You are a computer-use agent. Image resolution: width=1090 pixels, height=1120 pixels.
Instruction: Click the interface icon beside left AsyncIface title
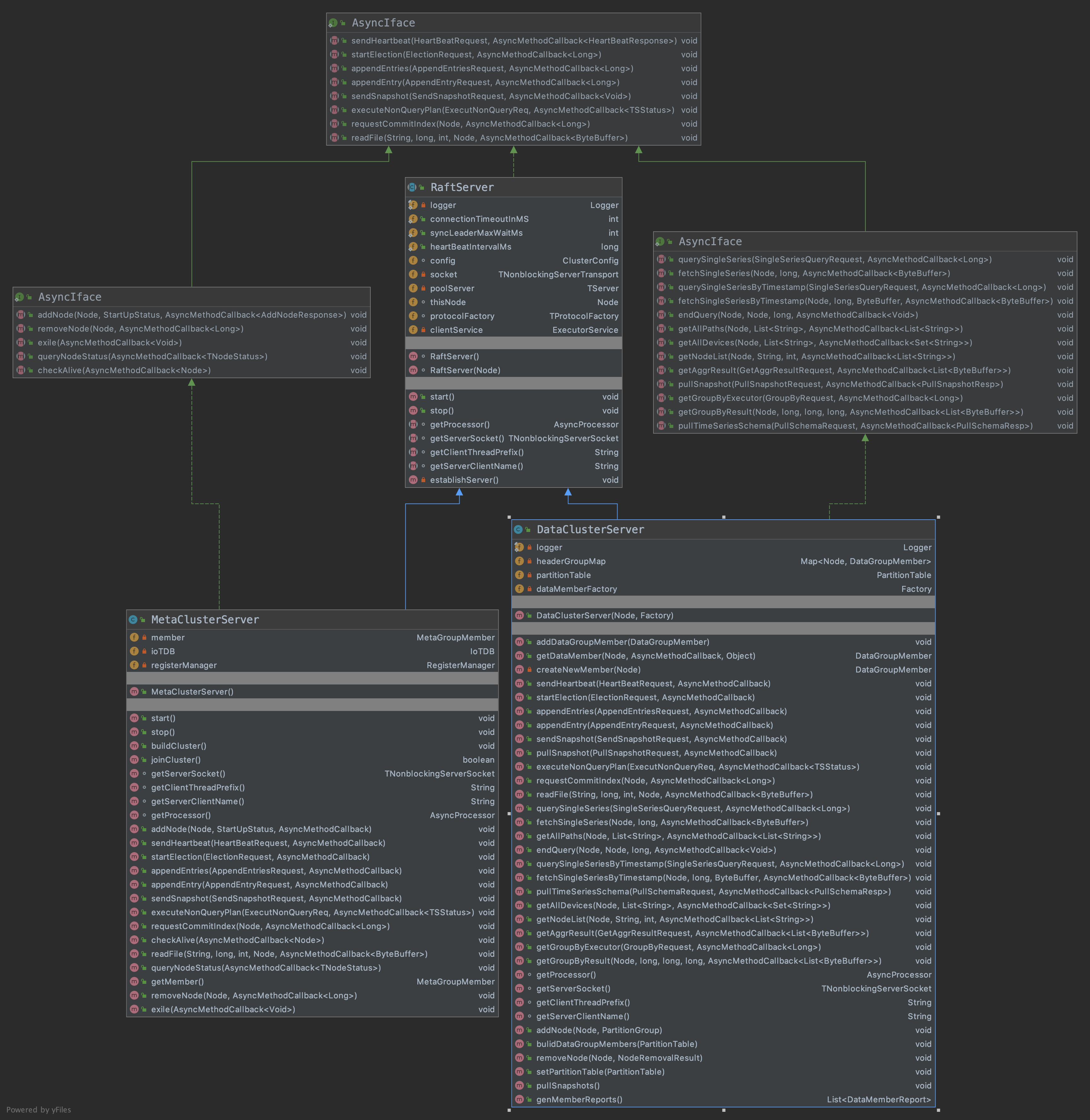(20, 297)
